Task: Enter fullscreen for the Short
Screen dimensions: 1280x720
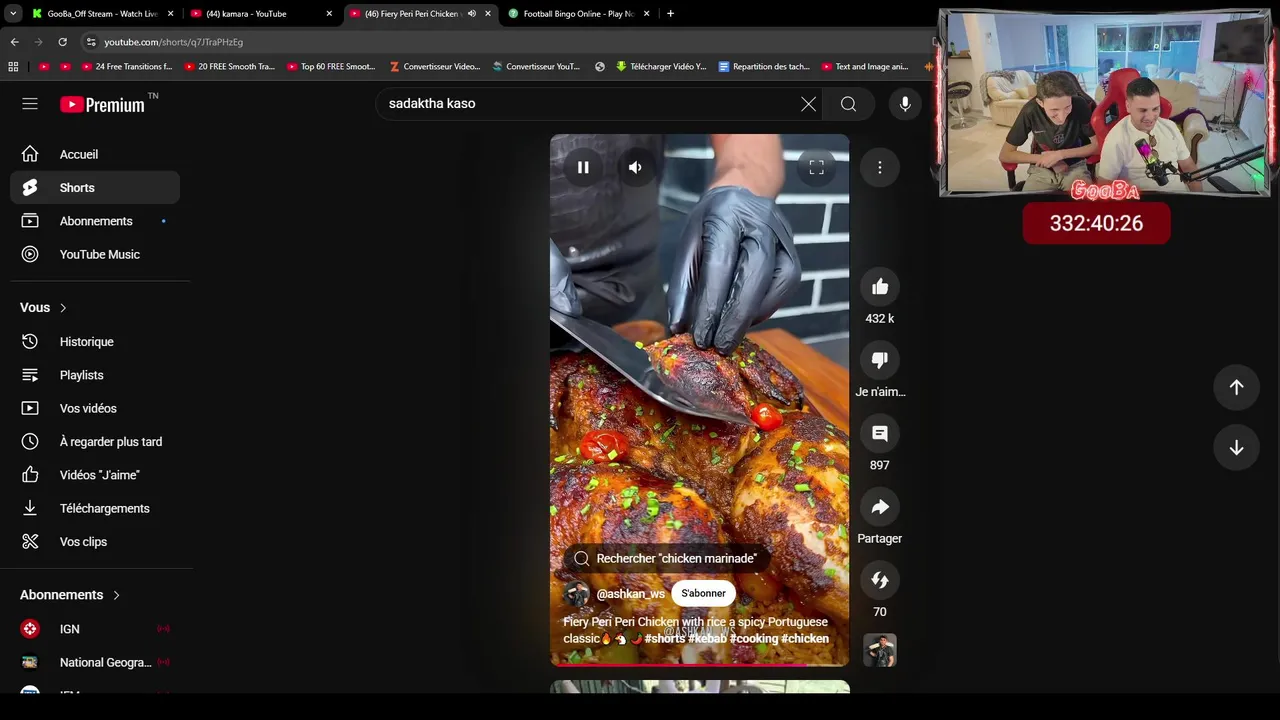Action: (x=816, y=168)
